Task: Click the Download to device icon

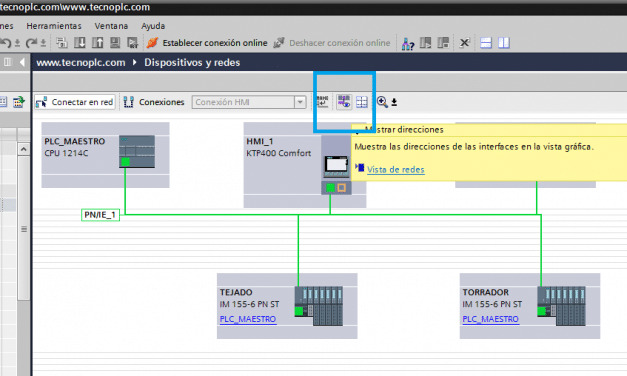Action: 80,43
